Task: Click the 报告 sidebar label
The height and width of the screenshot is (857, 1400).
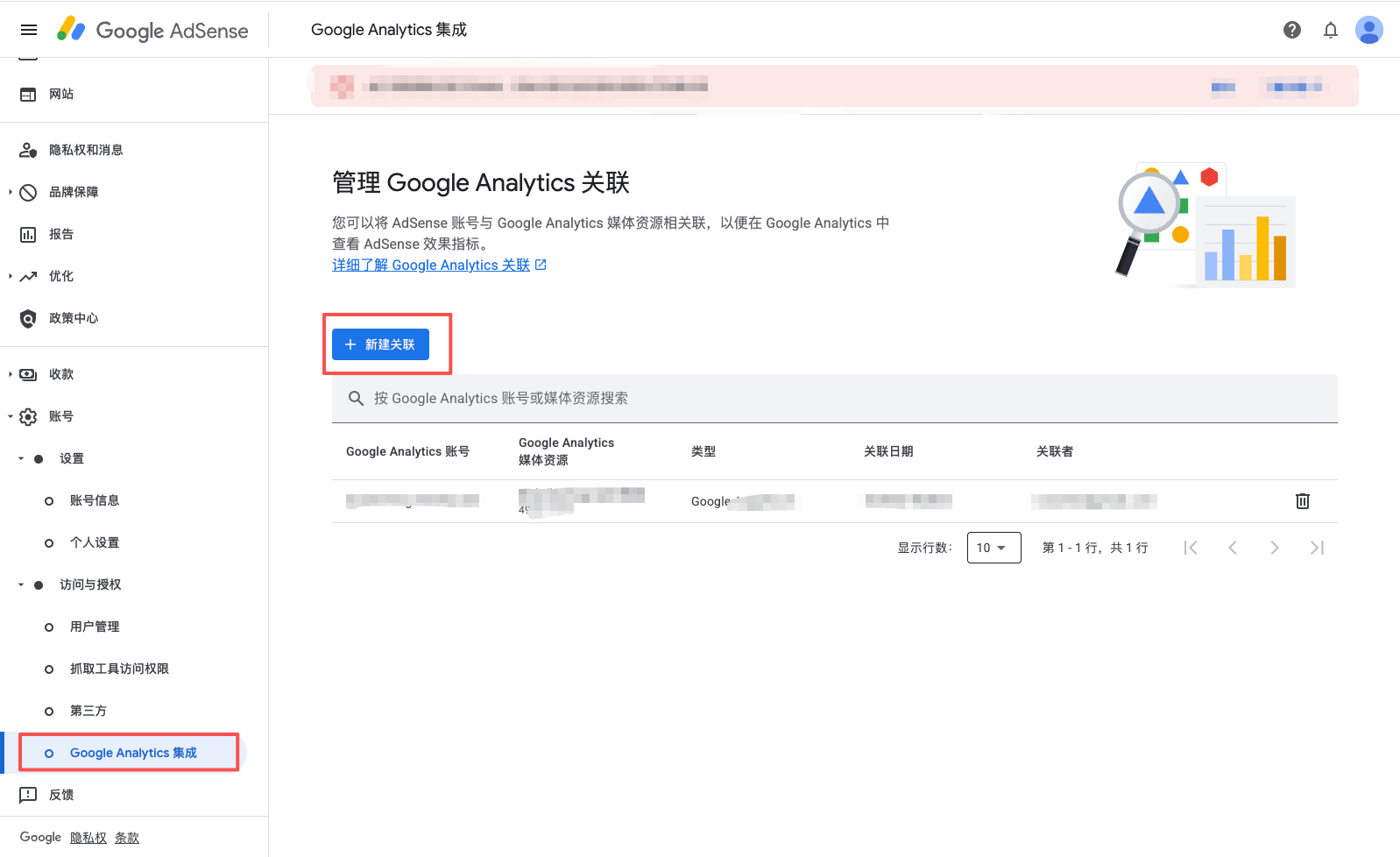Action: [61, 234]
